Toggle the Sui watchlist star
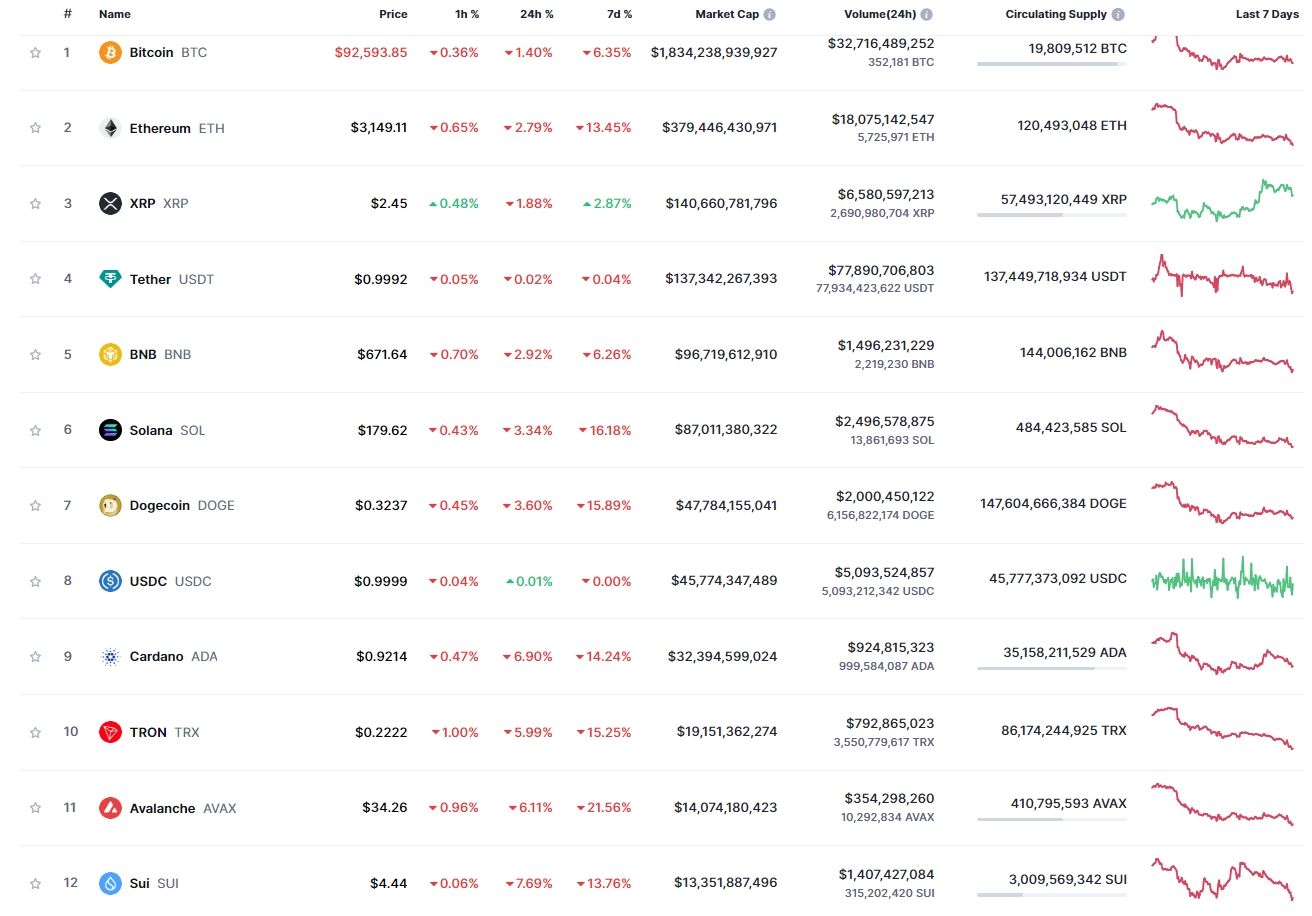This screenshot has width=1312, height=916. [x=36, y=883]
